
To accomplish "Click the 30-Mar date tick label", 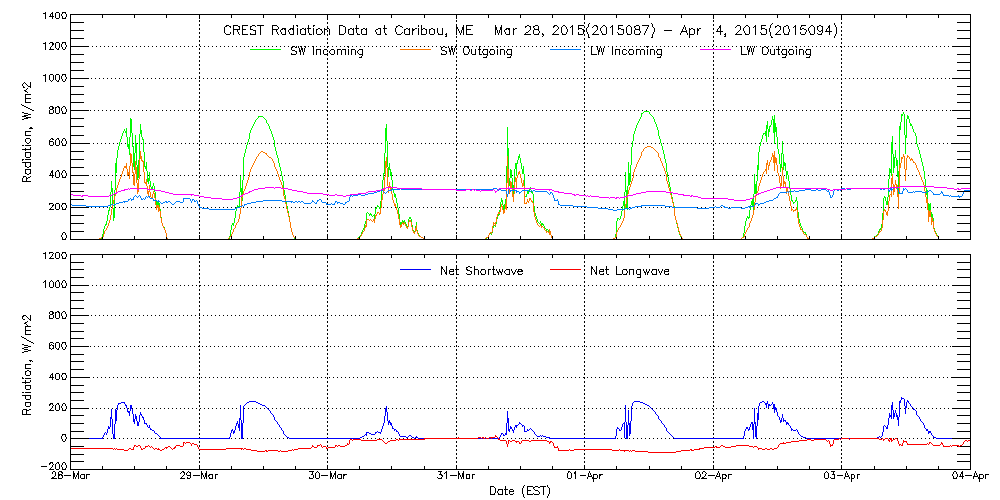I will pyautogui.click(x=328, y=477).
